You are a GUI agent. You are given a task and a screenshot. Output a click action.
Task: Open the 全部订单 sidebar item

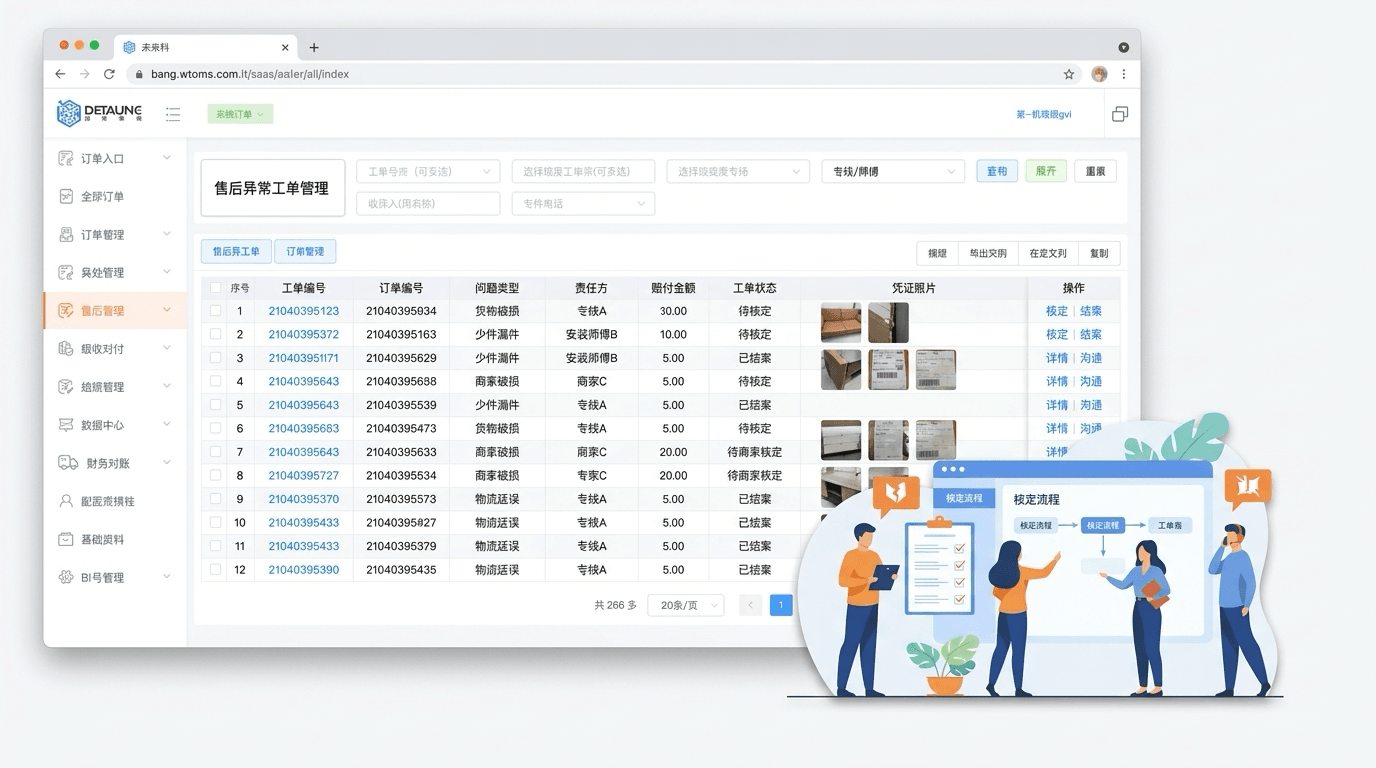pos(115,196)
